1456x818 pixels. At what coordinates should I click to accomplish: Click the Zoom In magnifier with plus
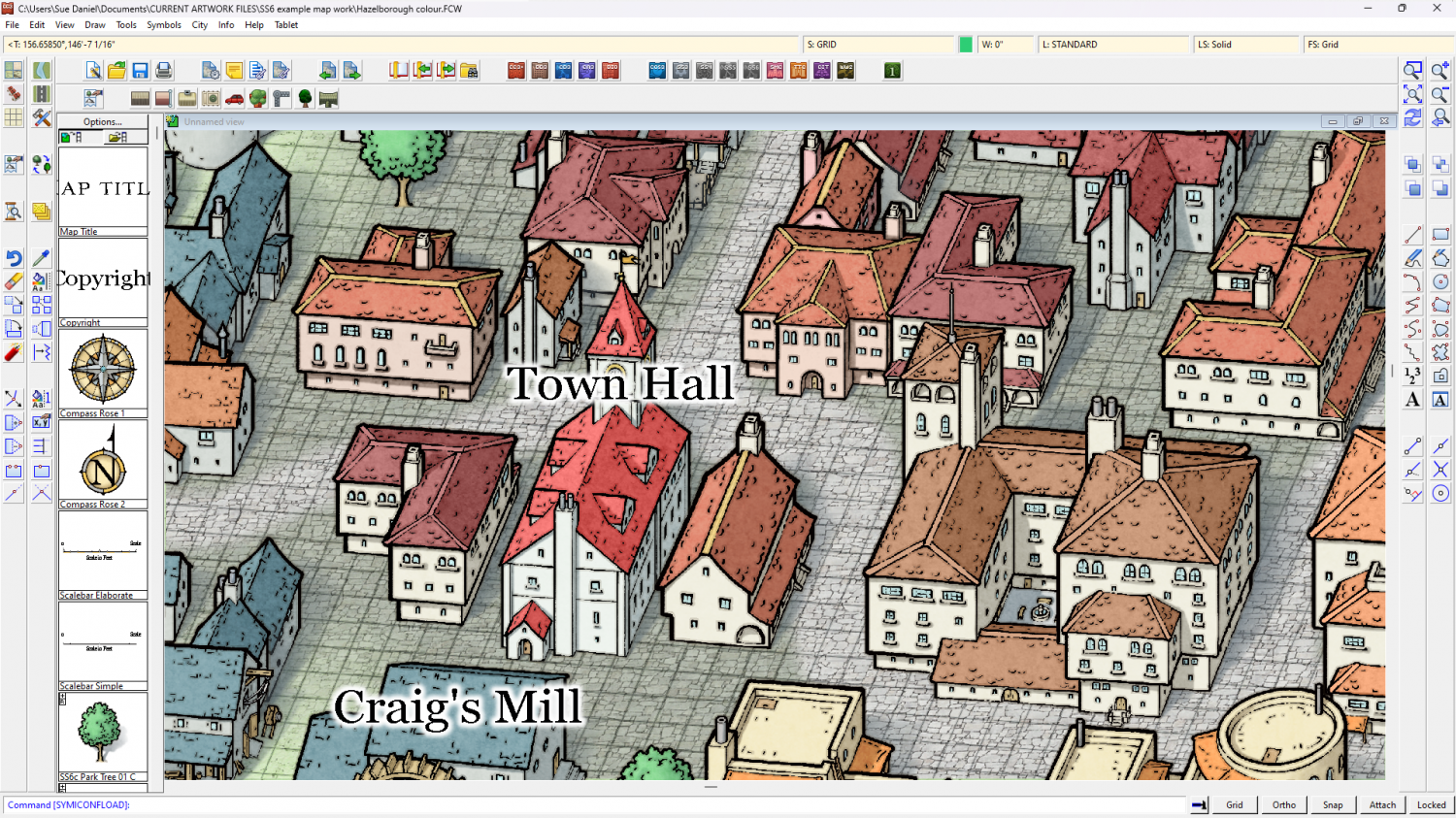(1440, 70)
